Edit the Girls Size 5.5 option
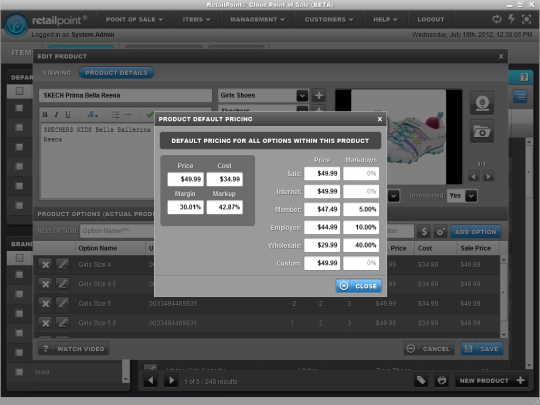Viewport: 540px width, 405px height. (62, 323)
